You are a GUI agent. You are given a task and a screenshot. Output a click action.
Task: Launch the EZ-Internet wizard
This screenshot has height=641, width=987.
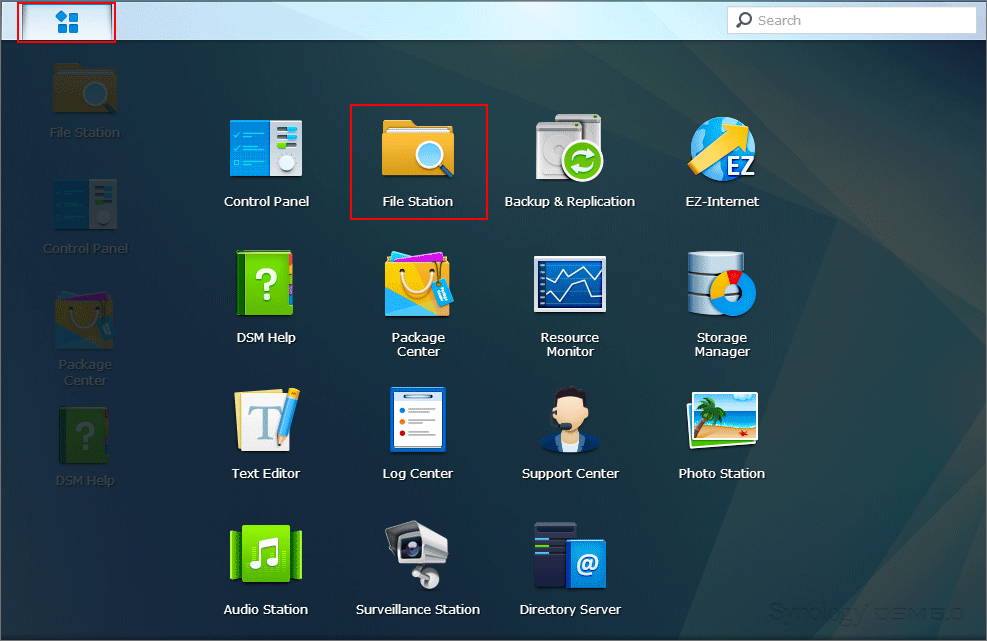[722, 162]
